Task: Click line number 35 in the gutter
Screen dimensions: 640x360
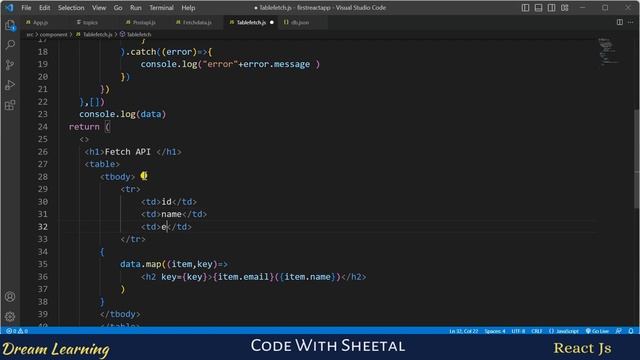Action: click(43, 264)
